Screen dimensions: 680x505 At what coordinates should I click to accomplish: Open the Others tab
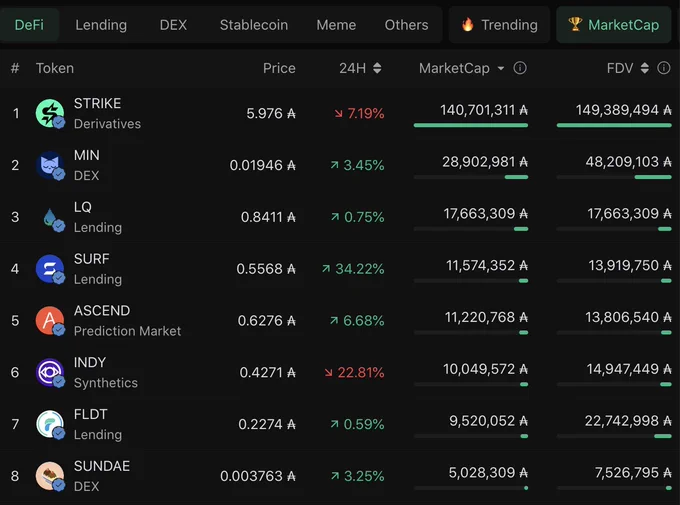click(406, 25)
